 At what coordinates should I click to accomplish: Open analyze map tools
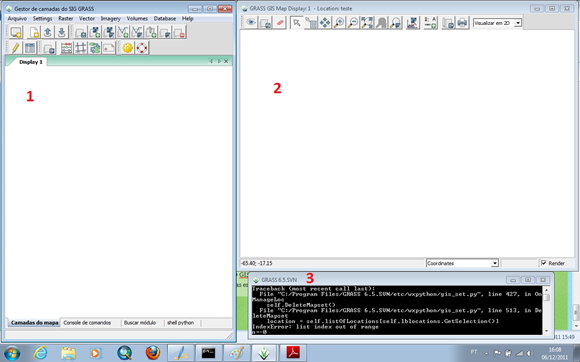pyautogui.click(x=413, y=23)
